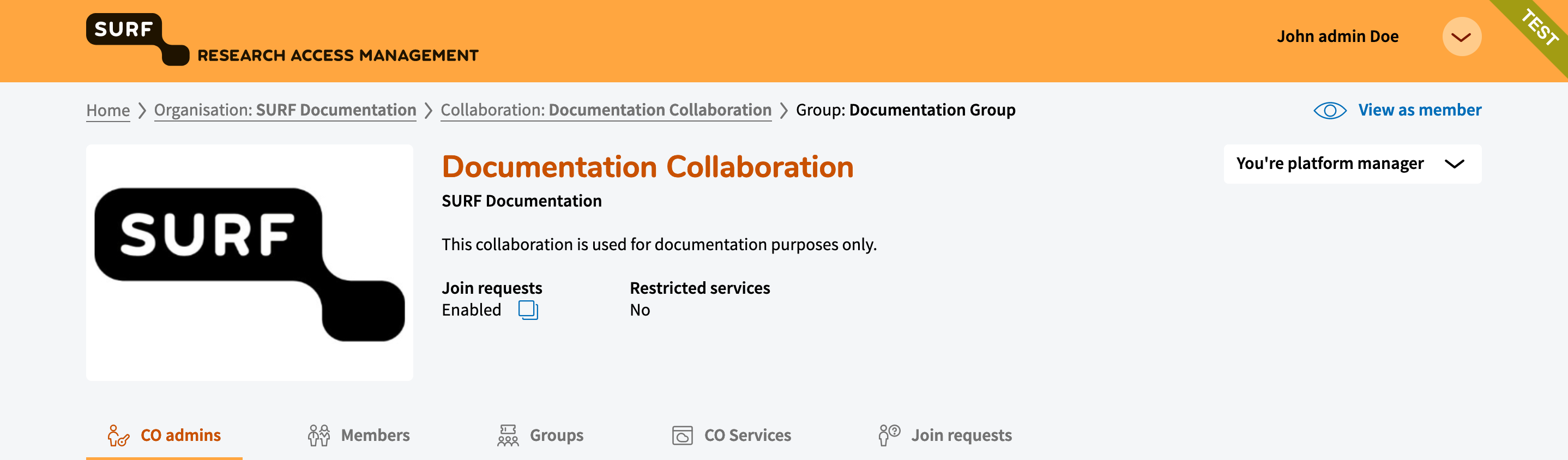Go to the Home breadcrumb

click(x=108, y=110)
